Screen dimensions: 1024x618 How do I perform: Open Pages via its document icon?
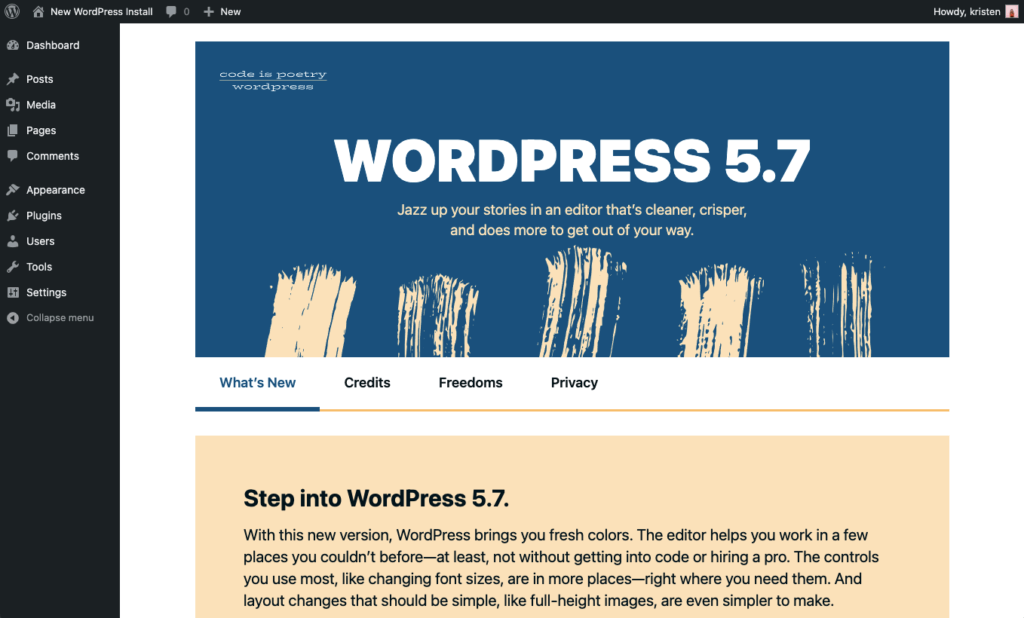(x=13, y=130)
